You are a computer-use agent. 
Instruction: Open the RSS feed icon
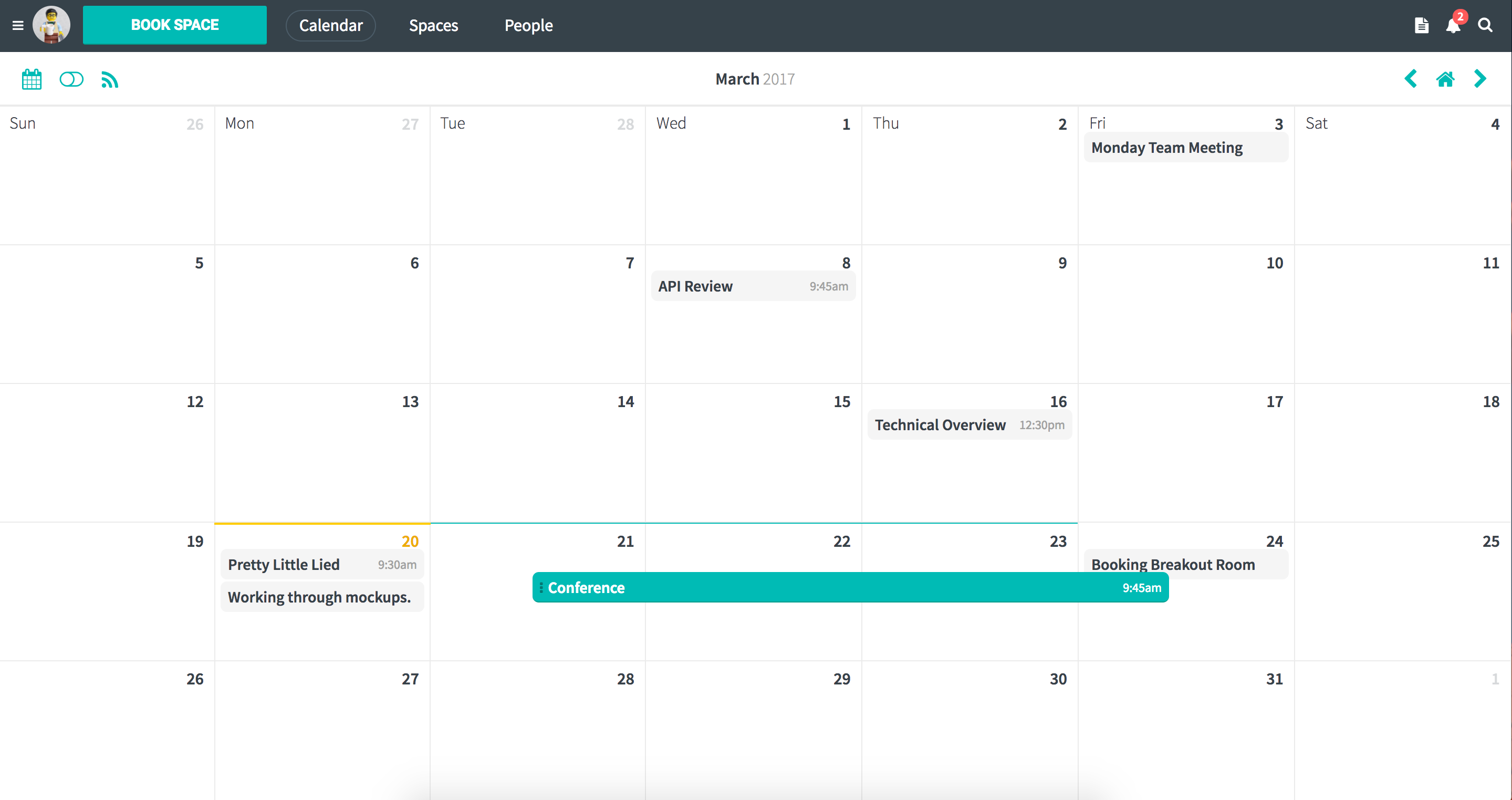(x=110, y=79)
